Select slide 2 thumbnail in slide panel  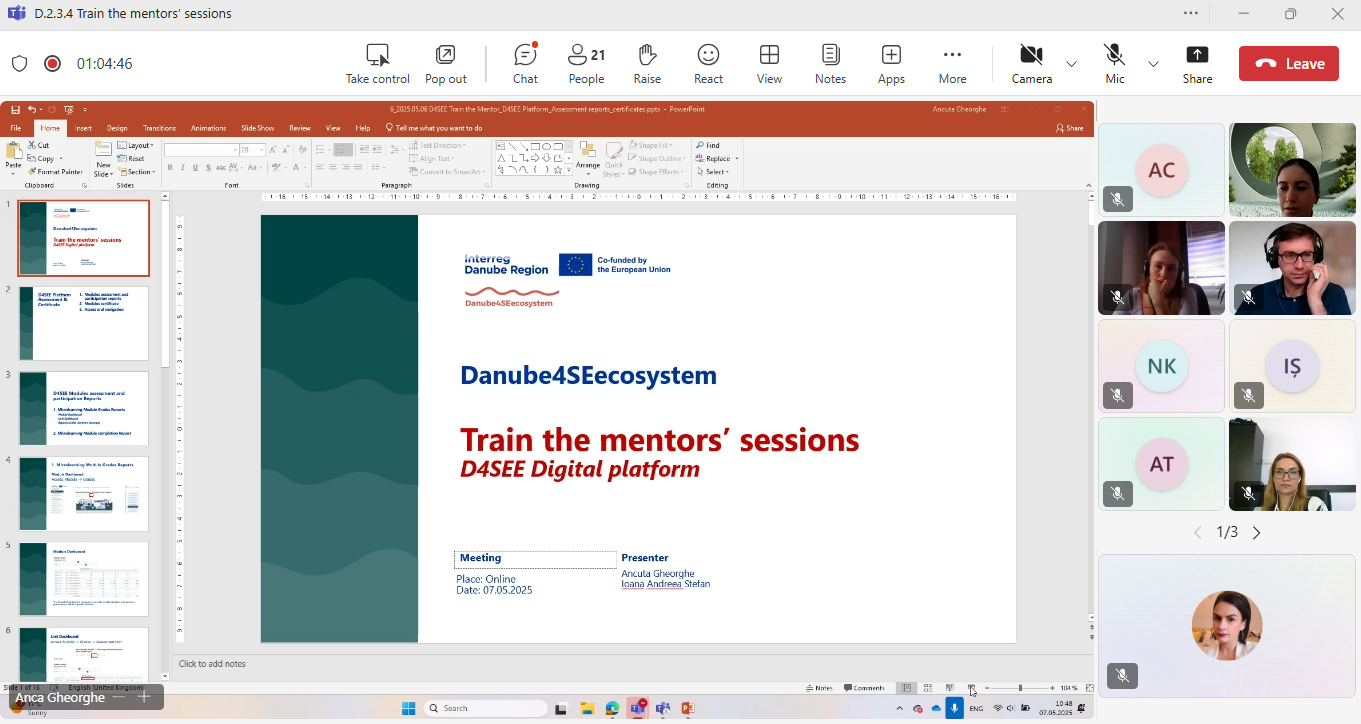(84, 323)
